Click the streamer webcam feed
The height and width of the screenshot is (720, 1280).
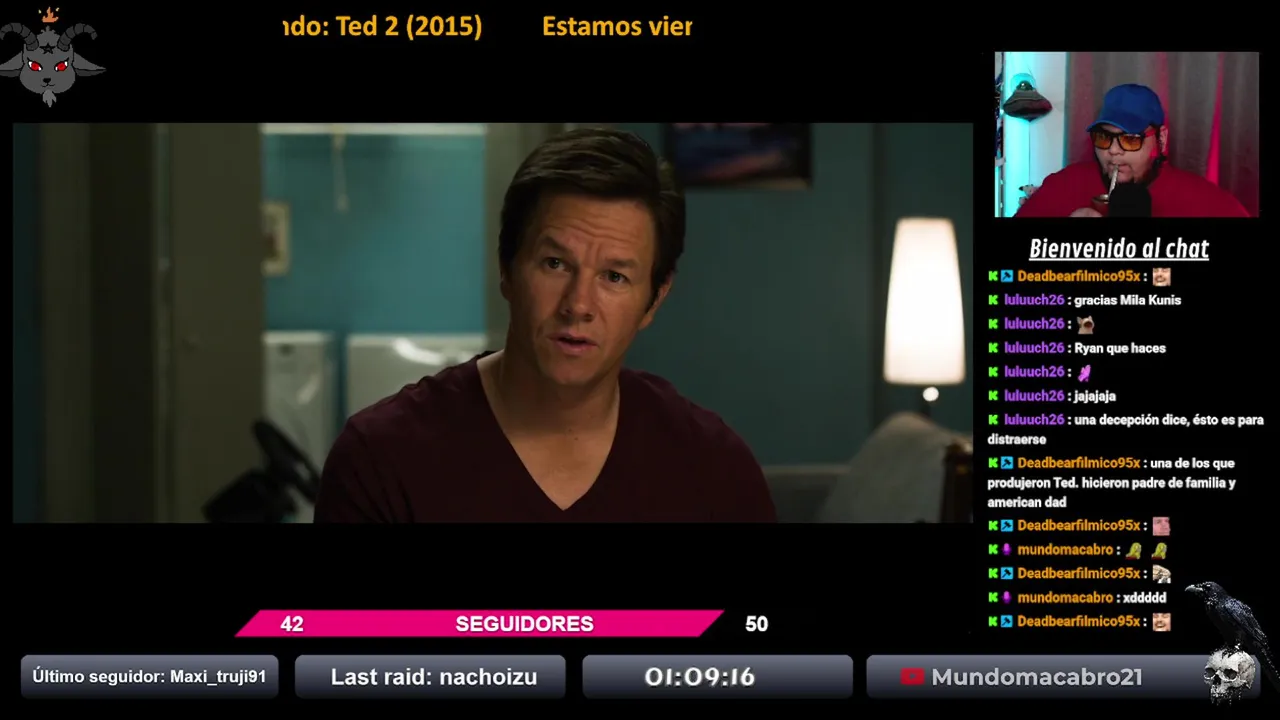(1126, 134)
